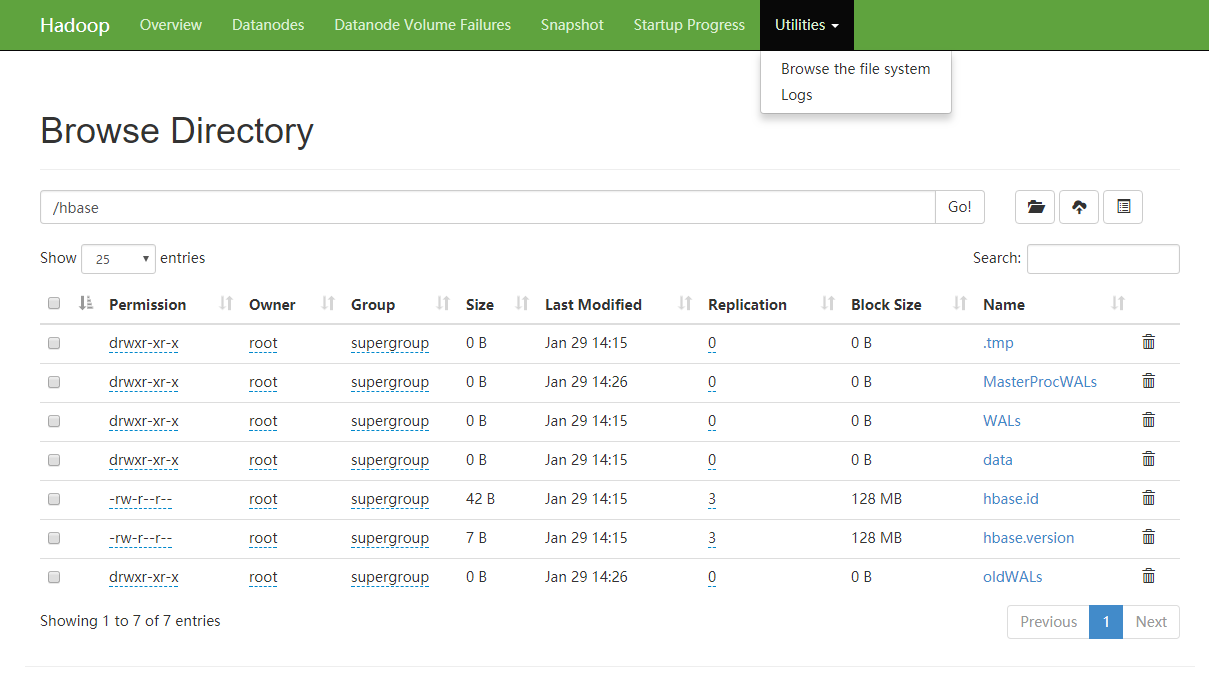The height and width of the screenshot is (673, 1209).
Task: Click the cut and paste list icon
Action: pos(1123,207)
